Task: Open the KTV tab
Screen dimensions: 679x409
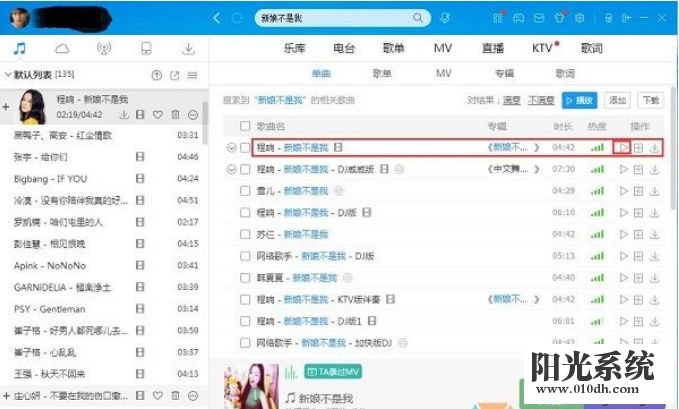Action: [x=542, y=48]
